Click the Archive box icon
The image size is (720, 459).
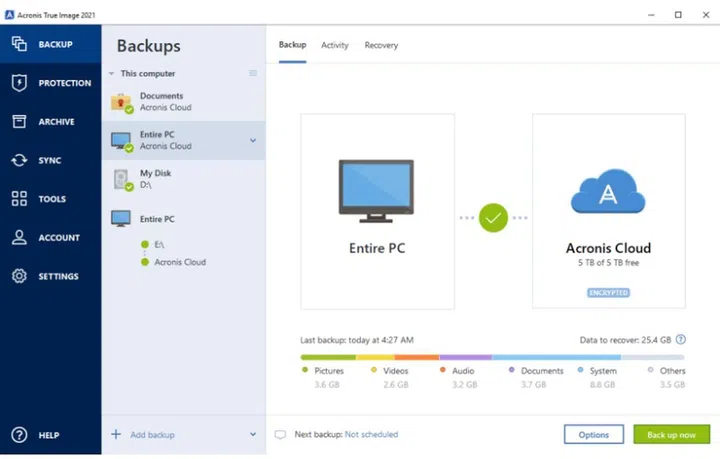click(x=18, y=122)
